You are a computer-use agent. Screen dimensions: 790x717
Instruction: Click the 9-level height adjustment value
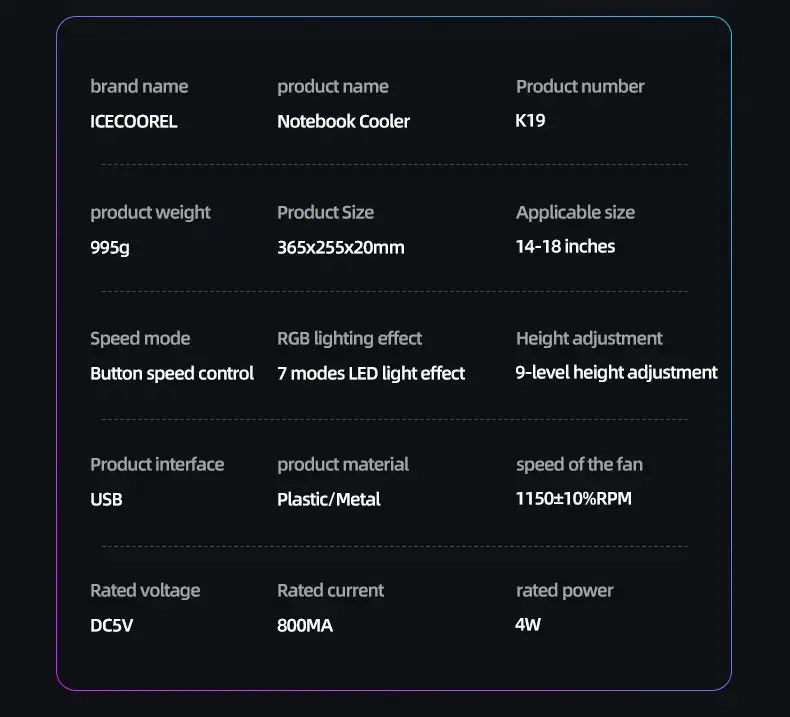(616, 373)
